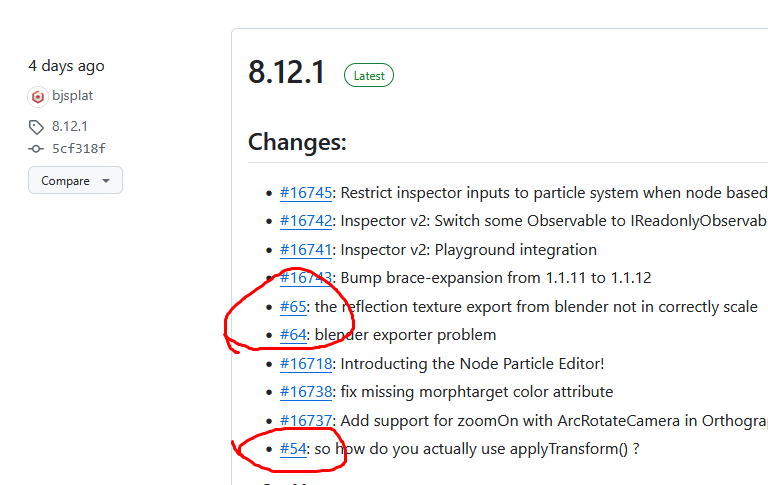This screenshot has width=768, height=485.
Task: Open the bjsplat user profile link
Action: (72, 97)
